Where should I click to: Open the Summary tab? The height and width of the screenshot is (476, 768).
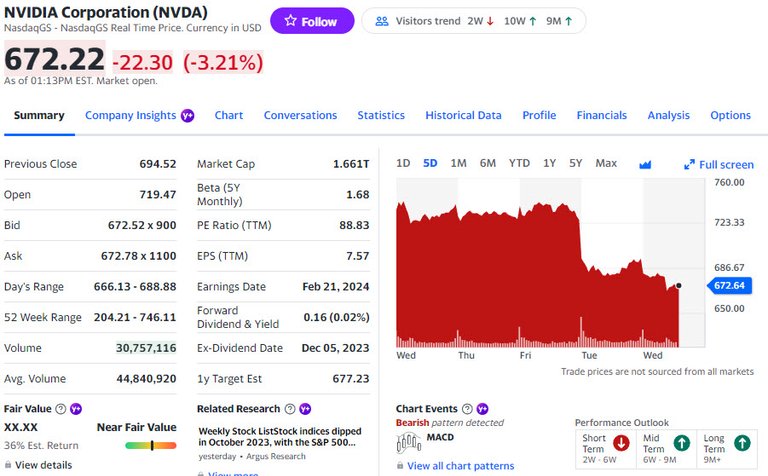[x=39, y=115]
